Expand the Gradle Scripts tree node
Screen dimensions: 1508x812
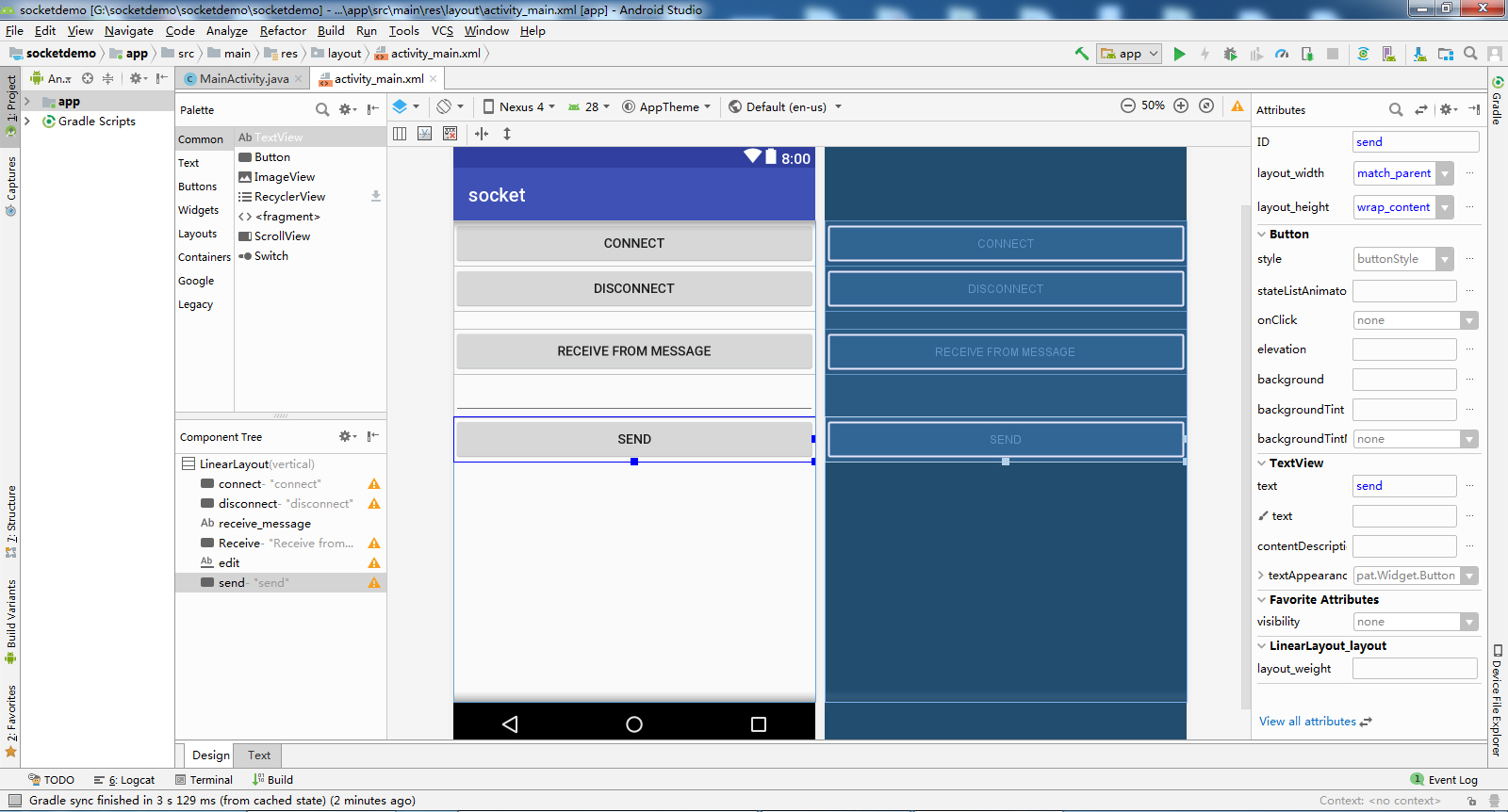[27, 122]
